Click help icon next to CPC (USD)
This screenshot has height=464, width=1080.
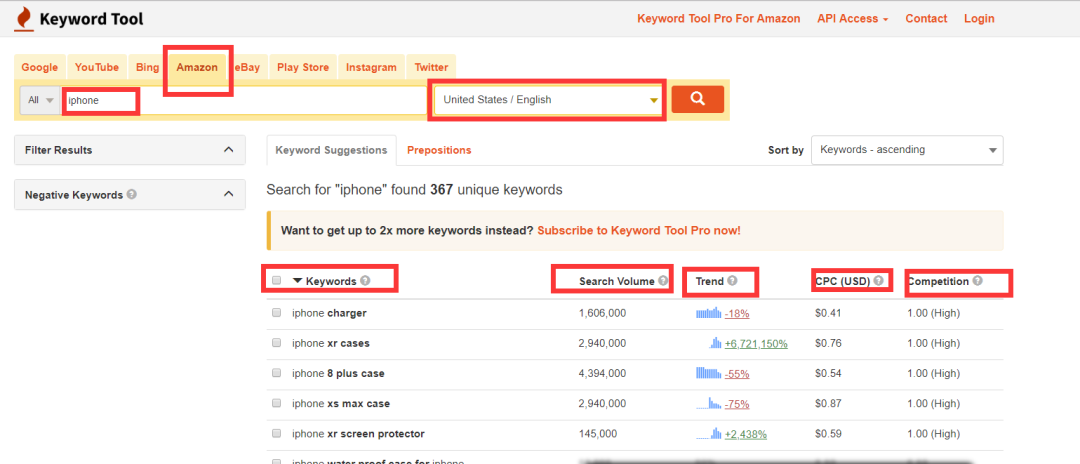pos(878,281)
